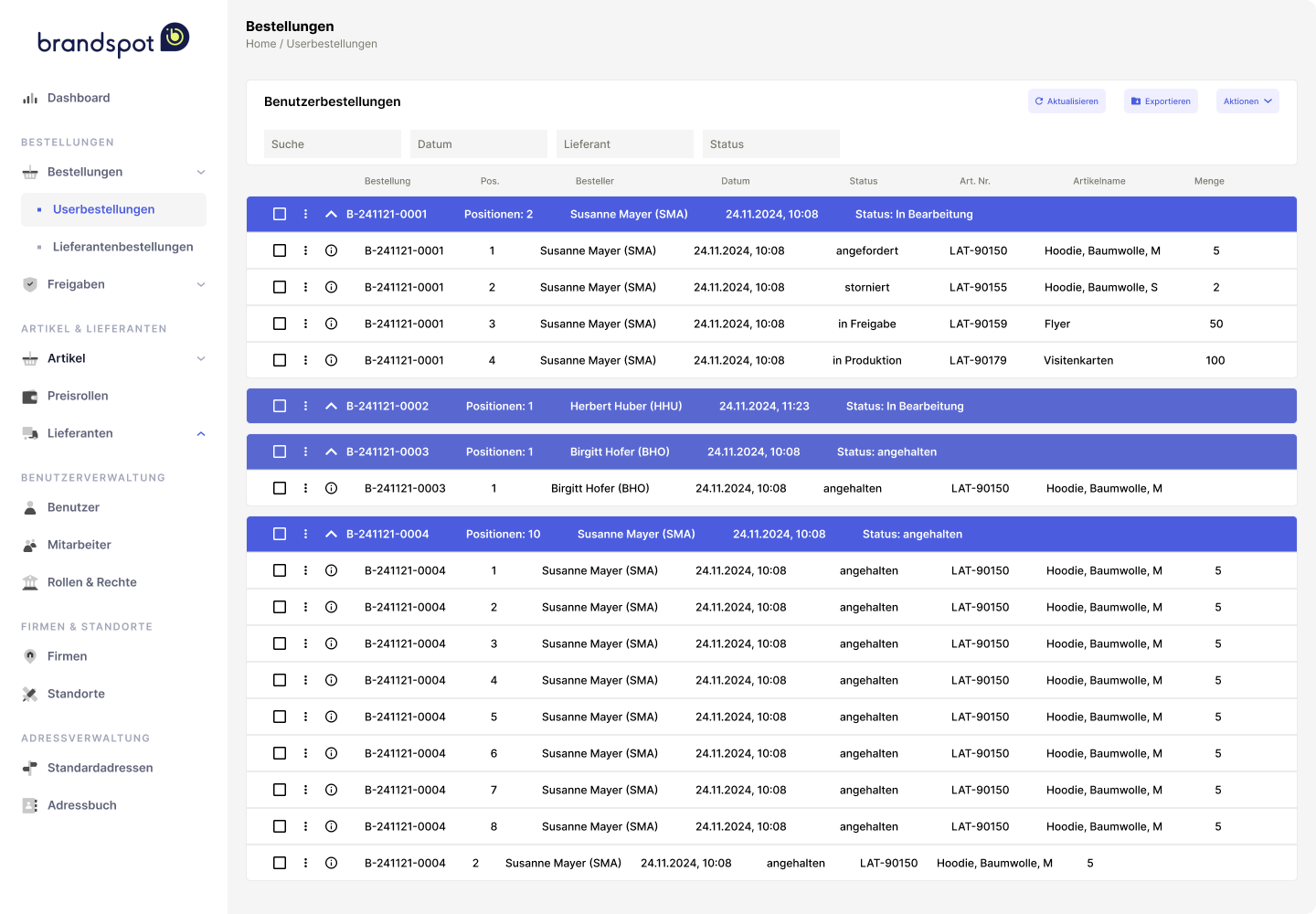Open the Dashboard chart icon

pos(30,98)
